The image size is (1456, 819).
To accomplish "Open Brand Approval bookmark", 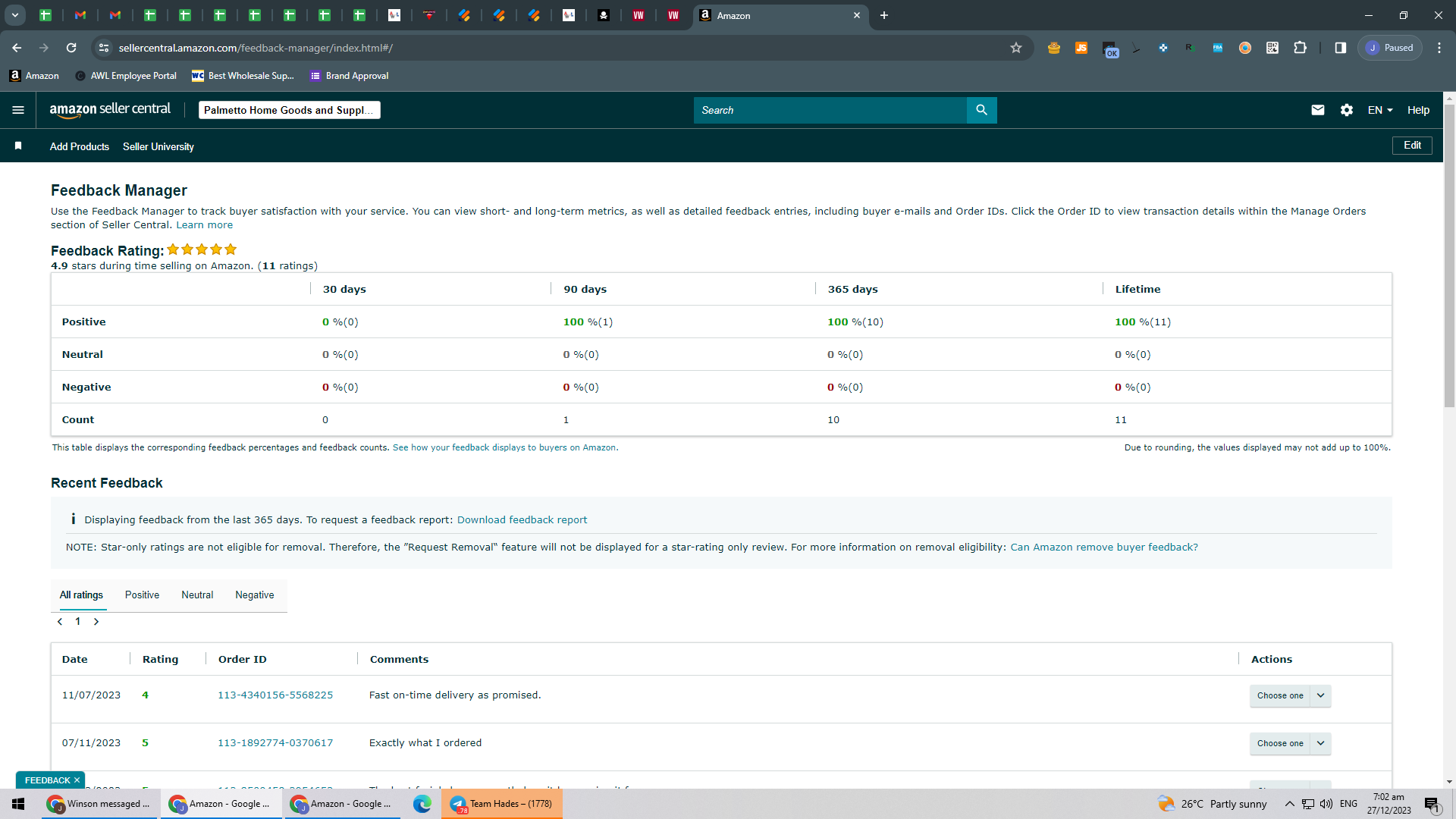I will click(349, 76).
